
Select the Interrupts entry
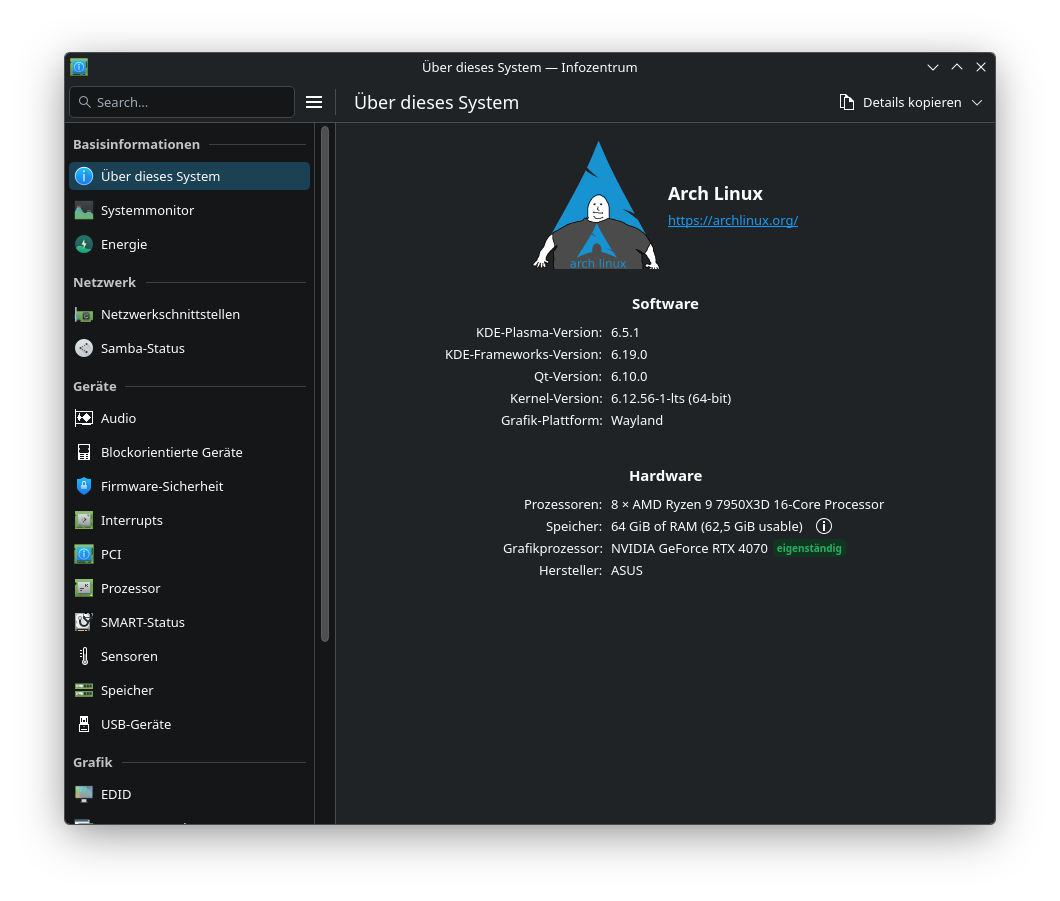click(x=189, y=520)
